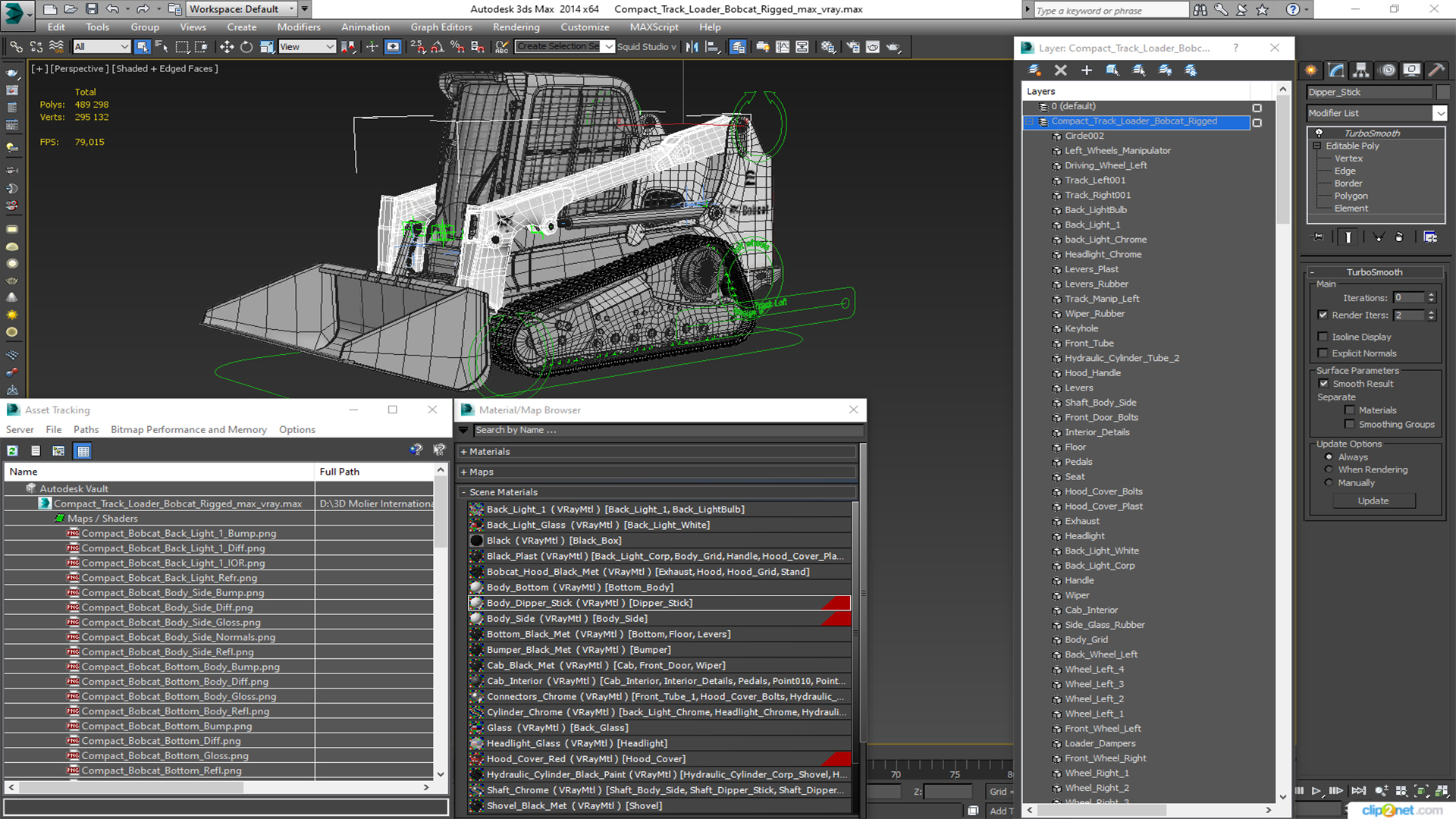Open the View reference coordinate dropdown
1456x819 pixels.
[307, 47]
